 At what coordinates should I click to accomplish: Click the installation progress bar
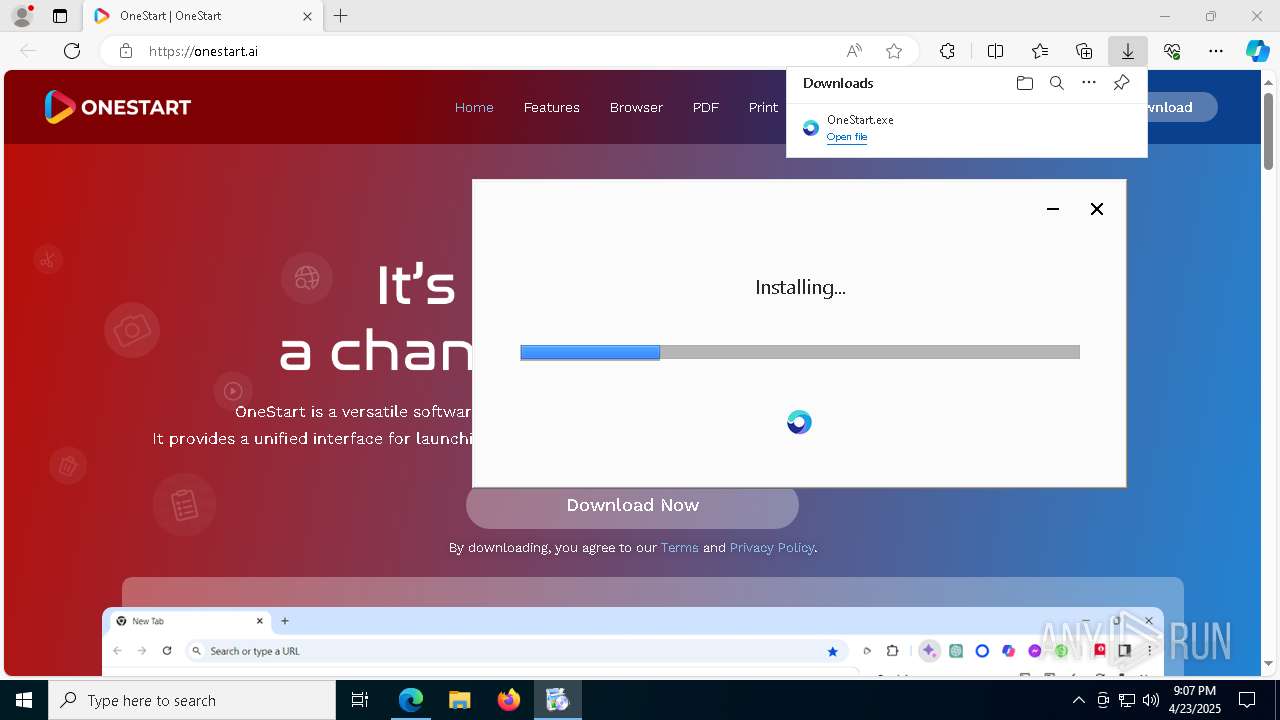pos(800,352)
